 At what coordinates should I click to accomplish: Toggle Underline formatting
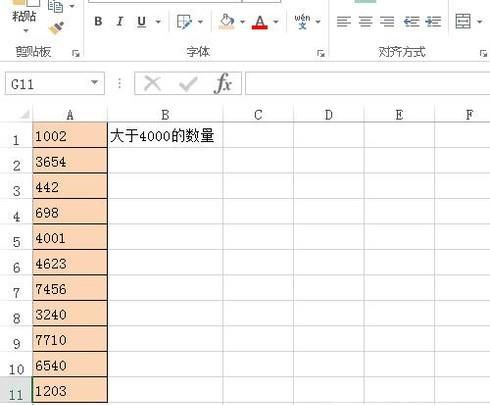click(142, 22)
